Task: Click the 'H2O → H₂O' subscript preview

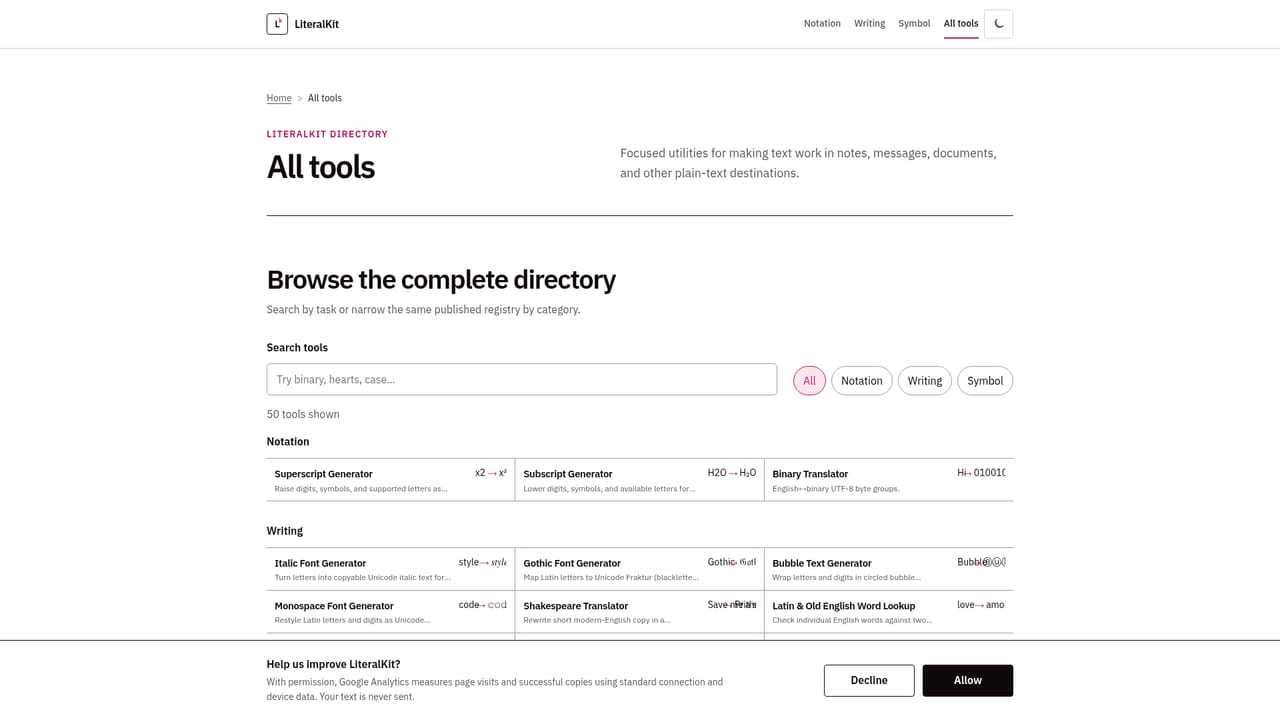Action: (732, 473)
